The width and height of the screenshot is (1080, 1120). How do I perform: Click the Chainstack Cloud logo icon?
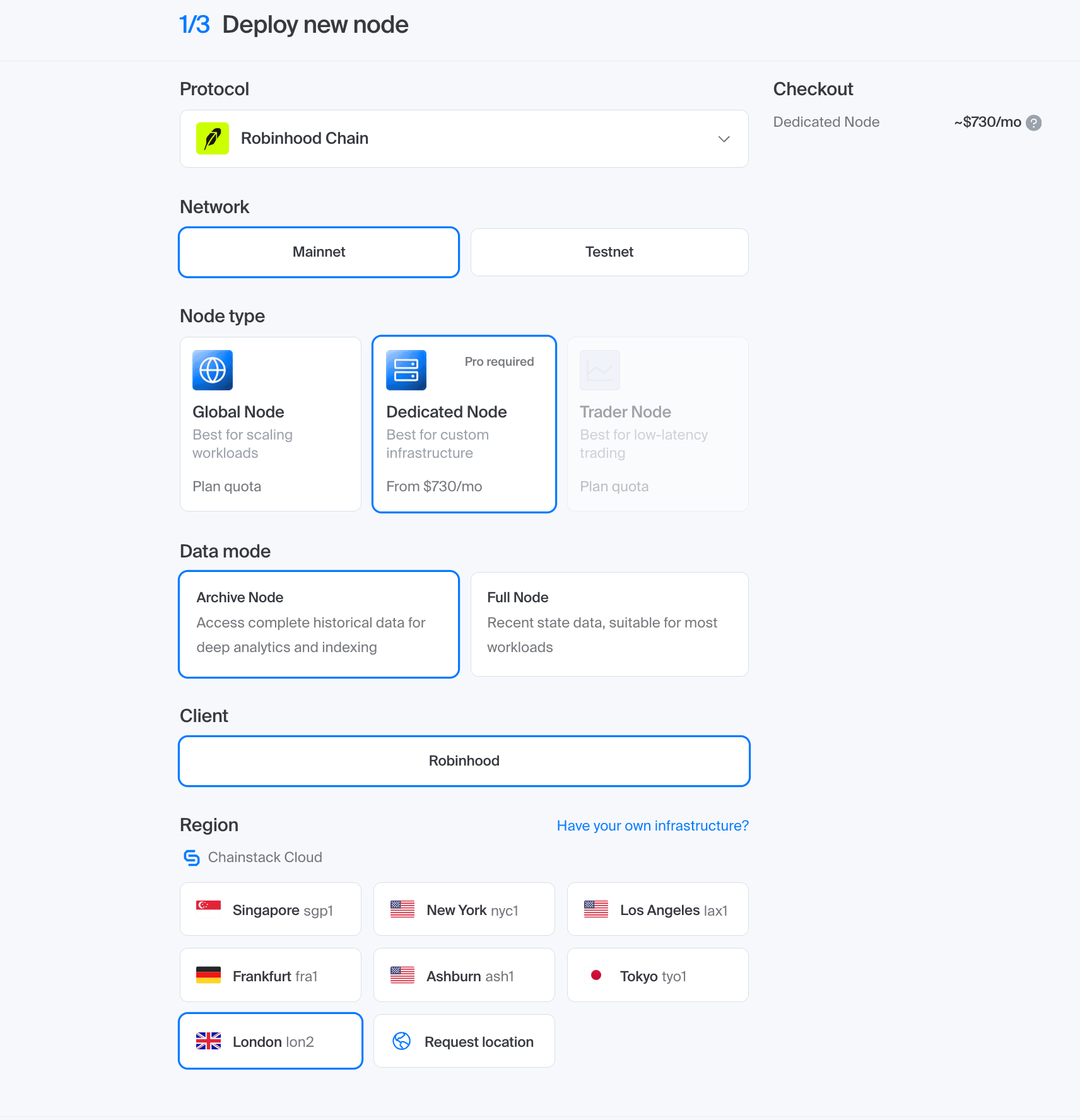(x=191, y=858)
